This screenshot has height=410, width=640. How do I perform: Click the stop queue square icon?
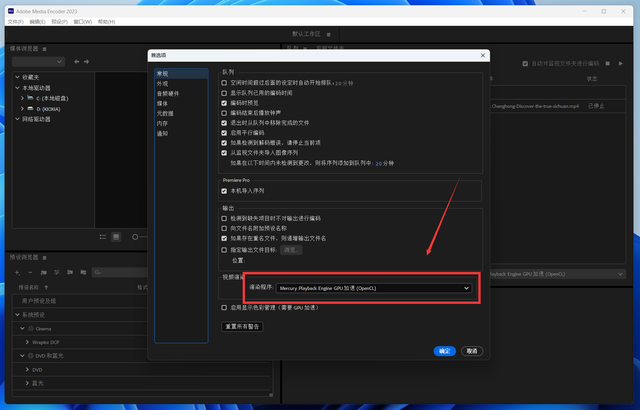point(607,64)
